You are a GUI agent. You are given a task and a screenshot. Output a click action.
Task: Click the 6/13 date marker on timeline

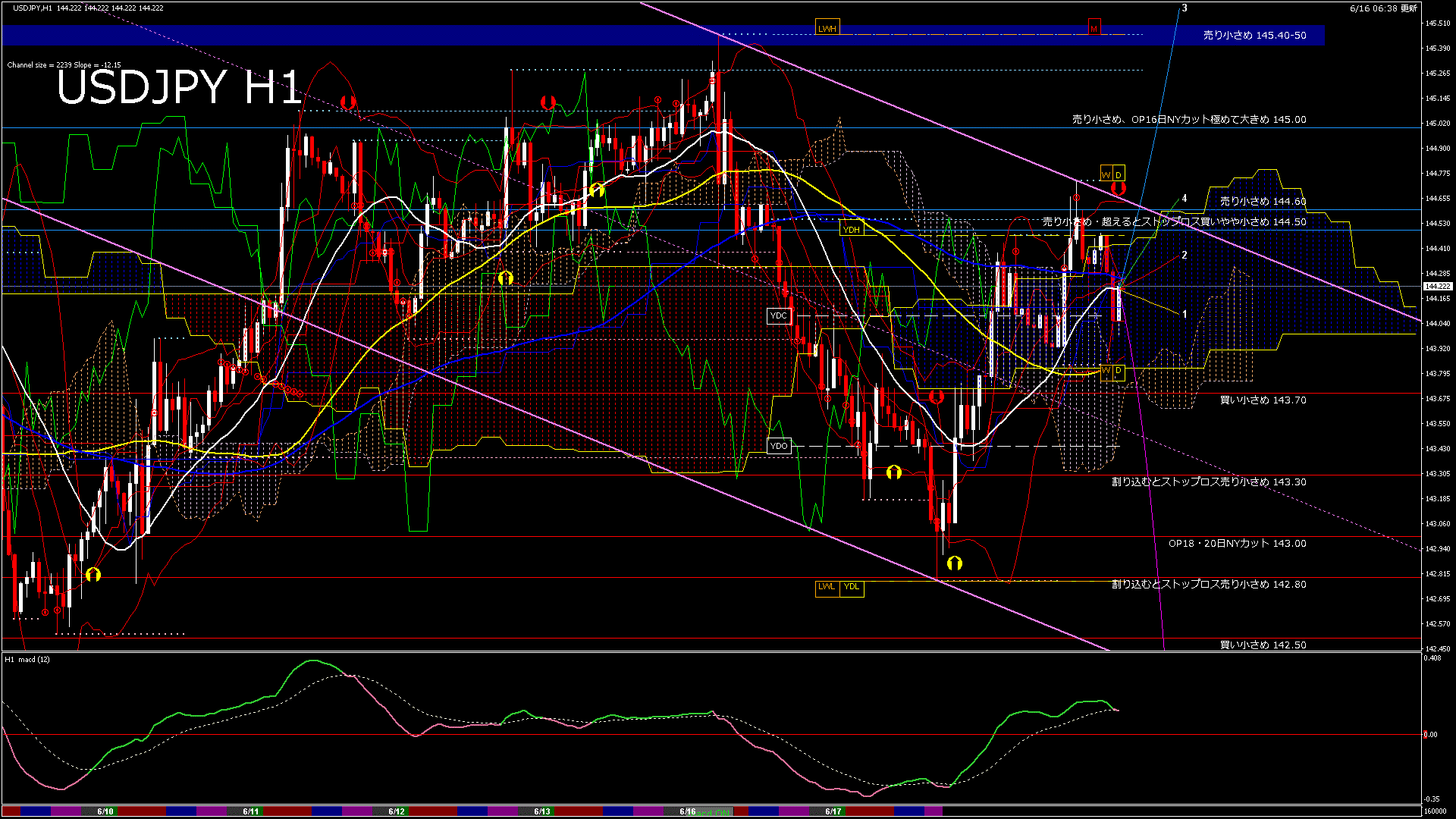coord(542,811)
